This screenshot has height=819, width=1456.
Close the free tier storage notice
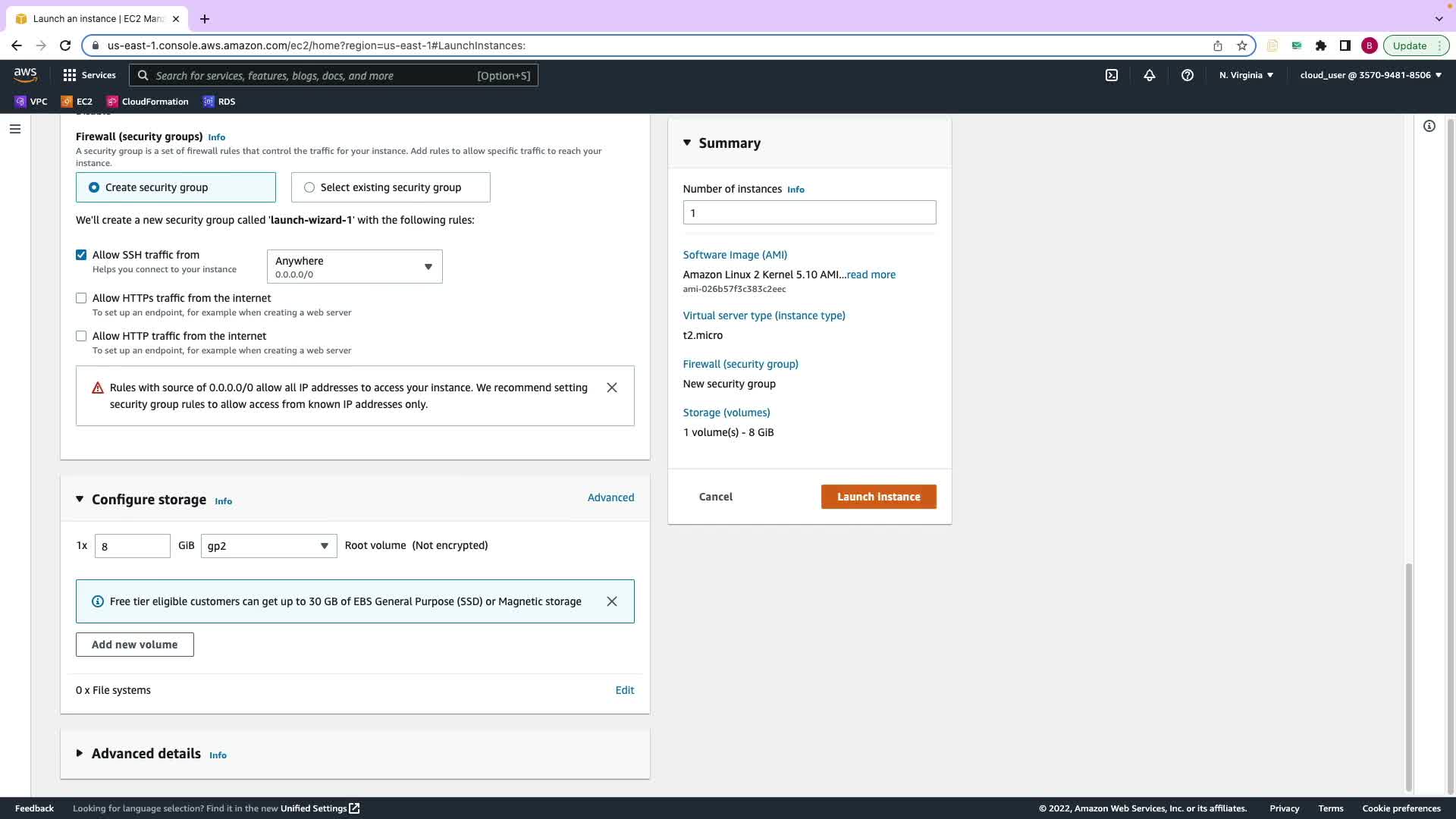pos(612,601)
